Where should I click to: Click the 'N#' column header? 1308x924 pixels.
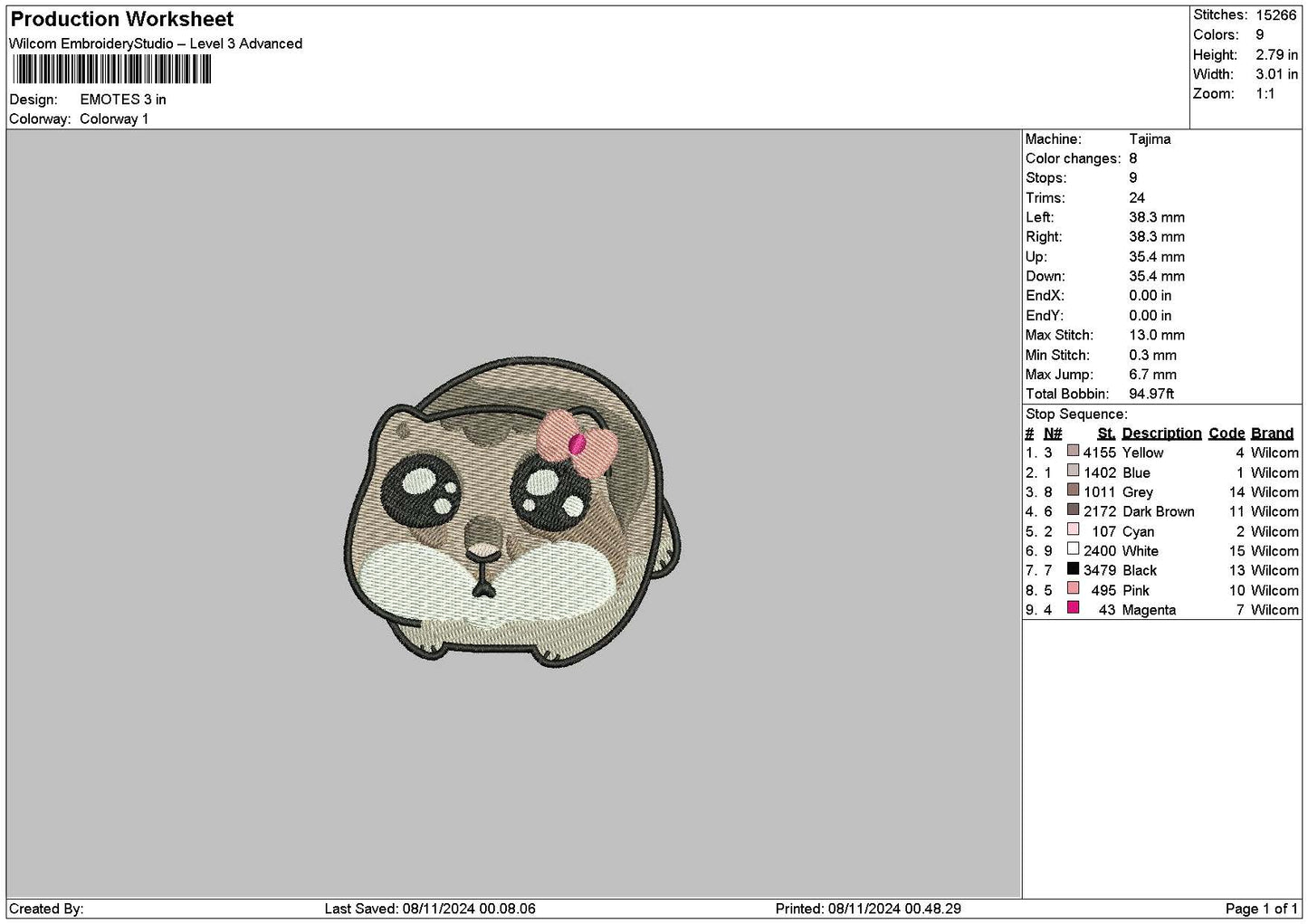[x=1053, y=433]
